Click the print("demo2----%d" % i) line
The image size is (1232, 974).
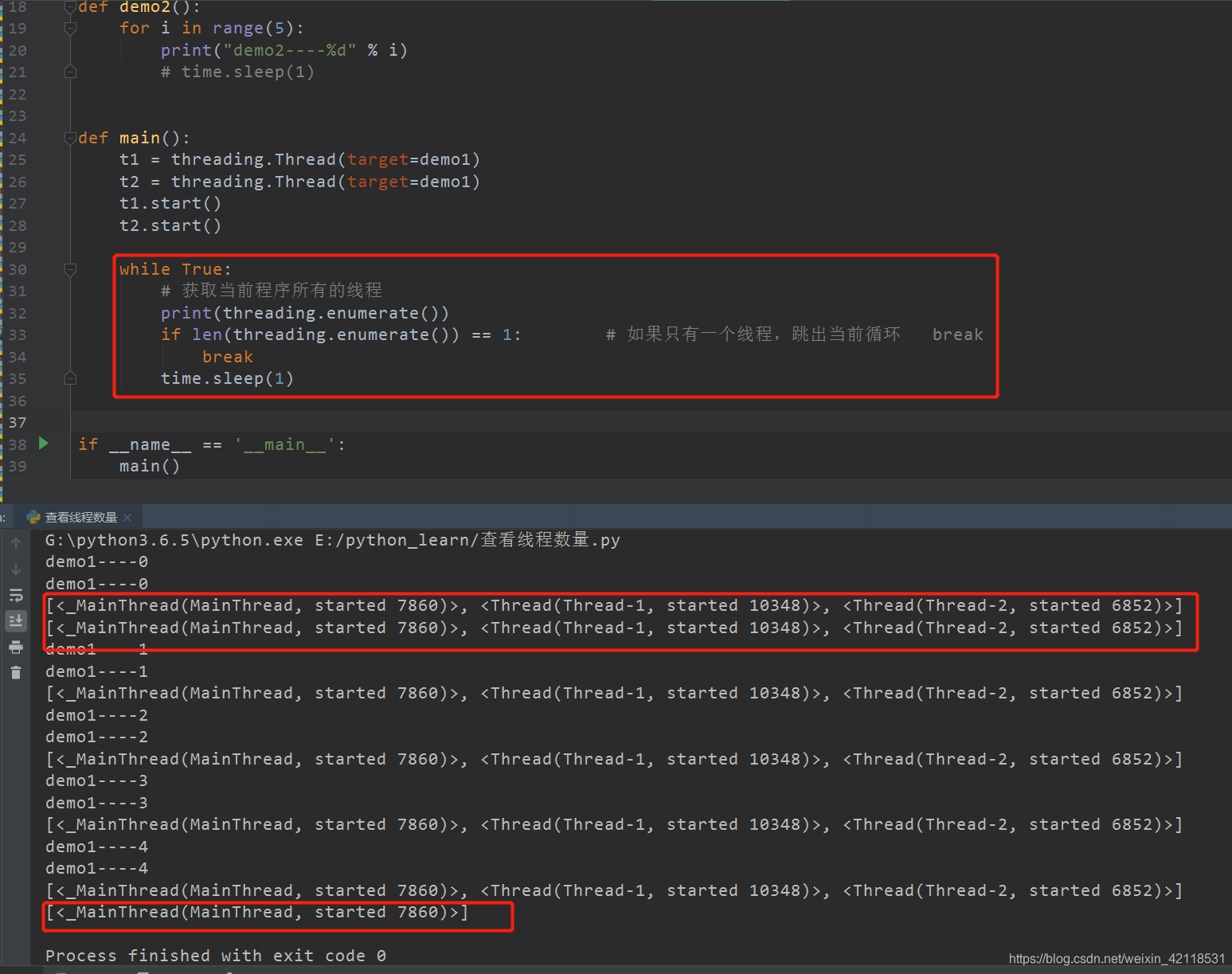pyautogui.click(x=284, y=50)
